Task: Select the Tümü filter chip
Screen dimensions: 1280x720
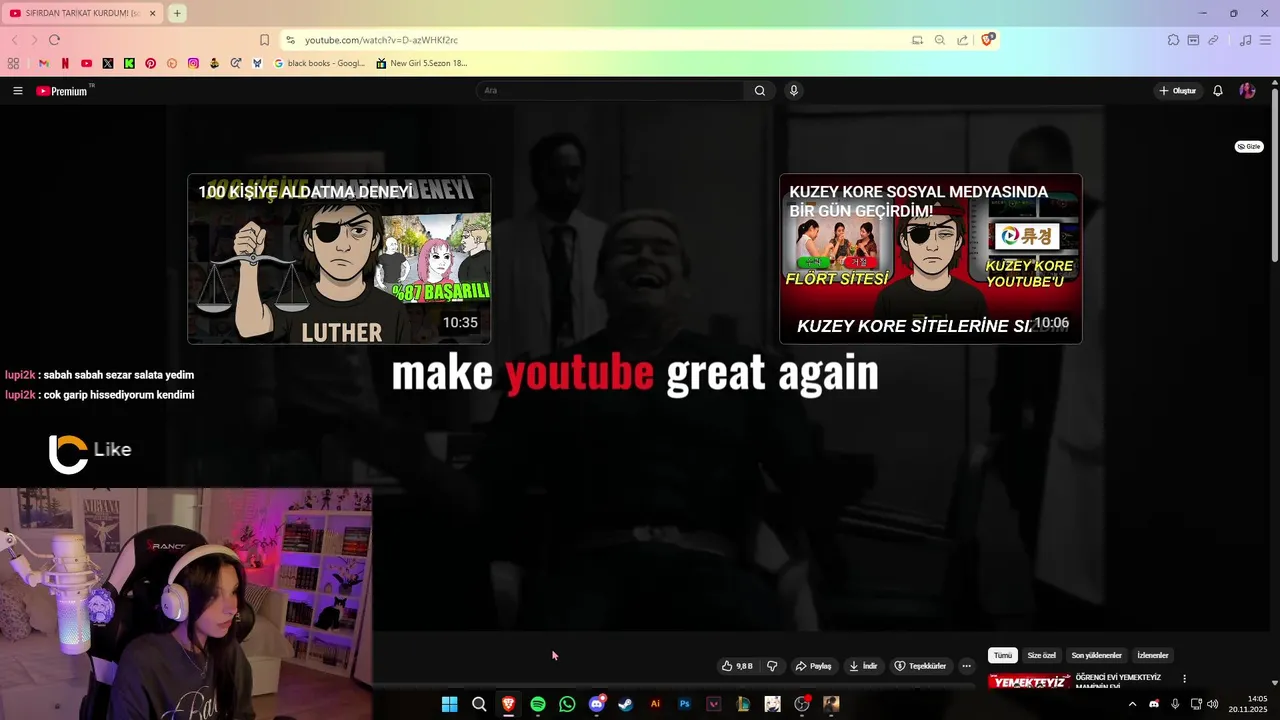Action: click(1003, 655)
